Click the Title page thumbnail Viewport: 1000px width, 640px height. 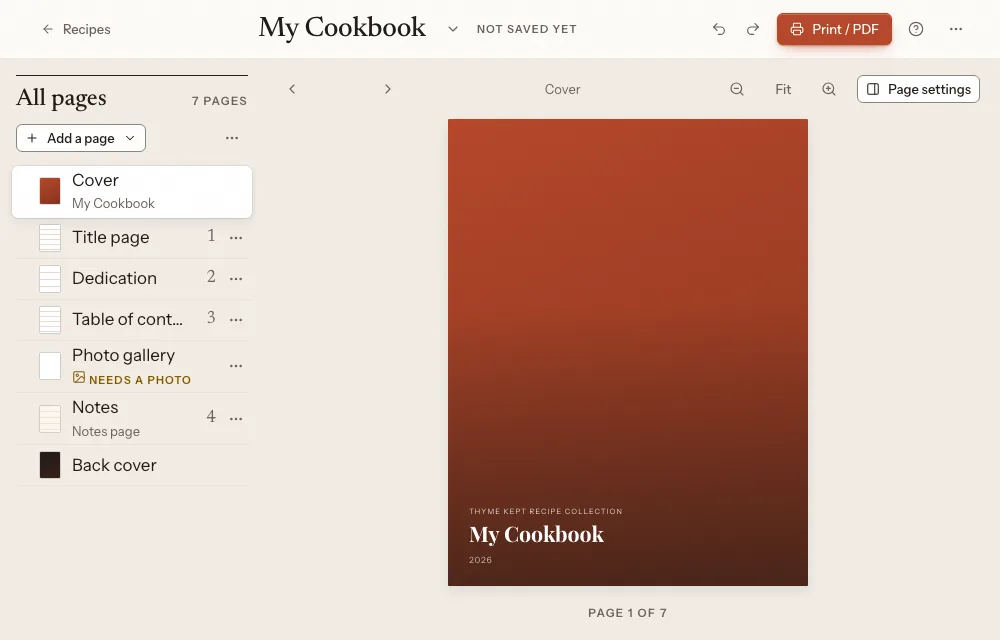50,238
